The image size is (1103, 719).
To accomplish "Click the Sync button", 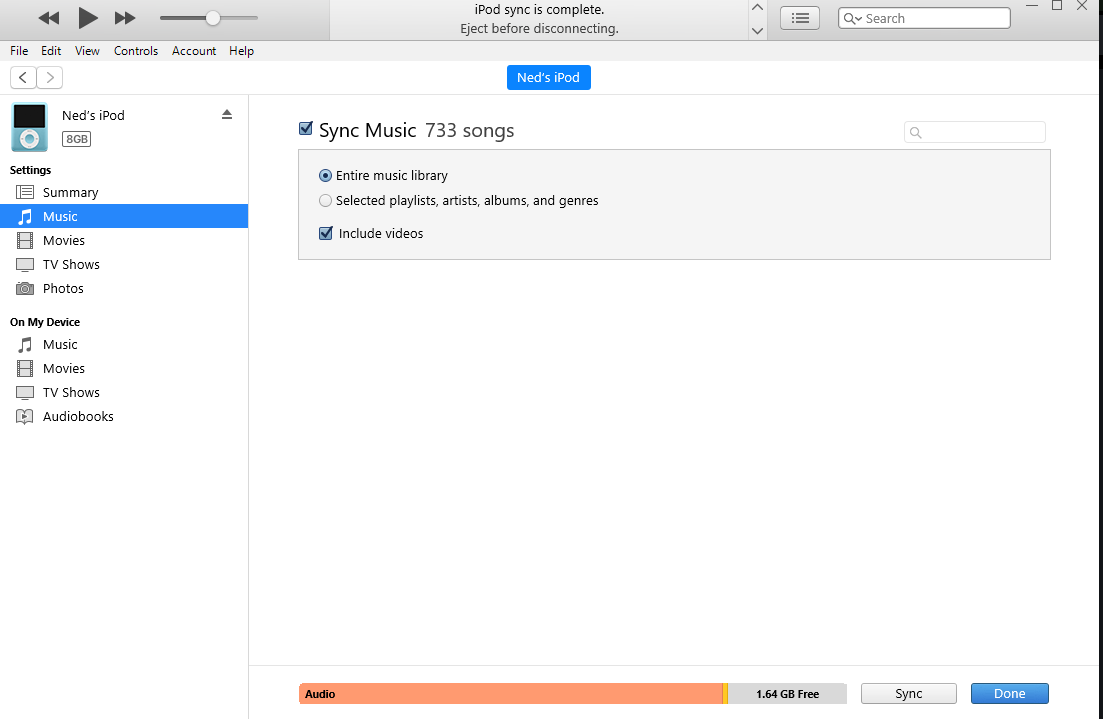I will [908, 694].
